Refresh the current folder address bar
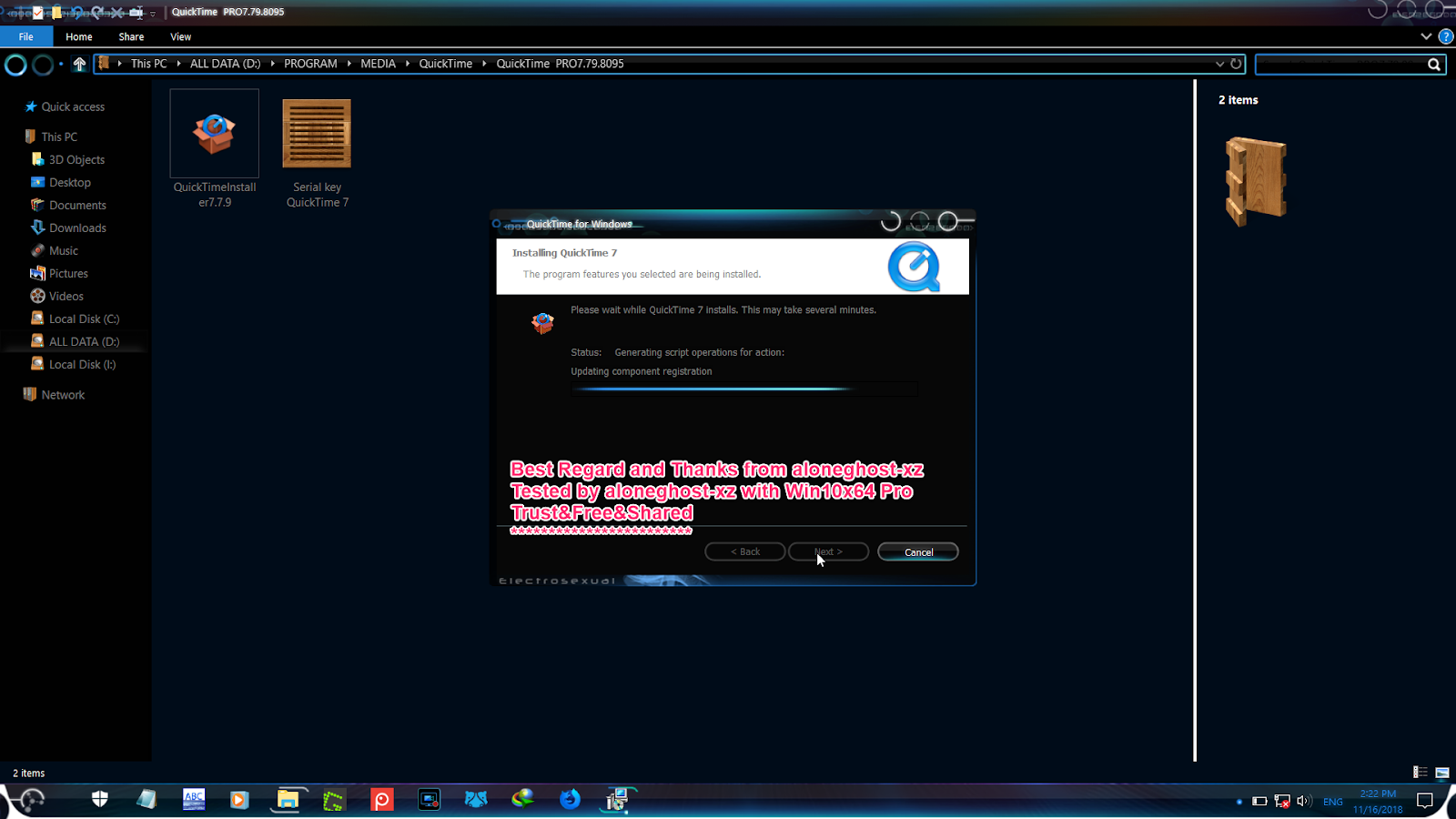 coord(1236,64)
